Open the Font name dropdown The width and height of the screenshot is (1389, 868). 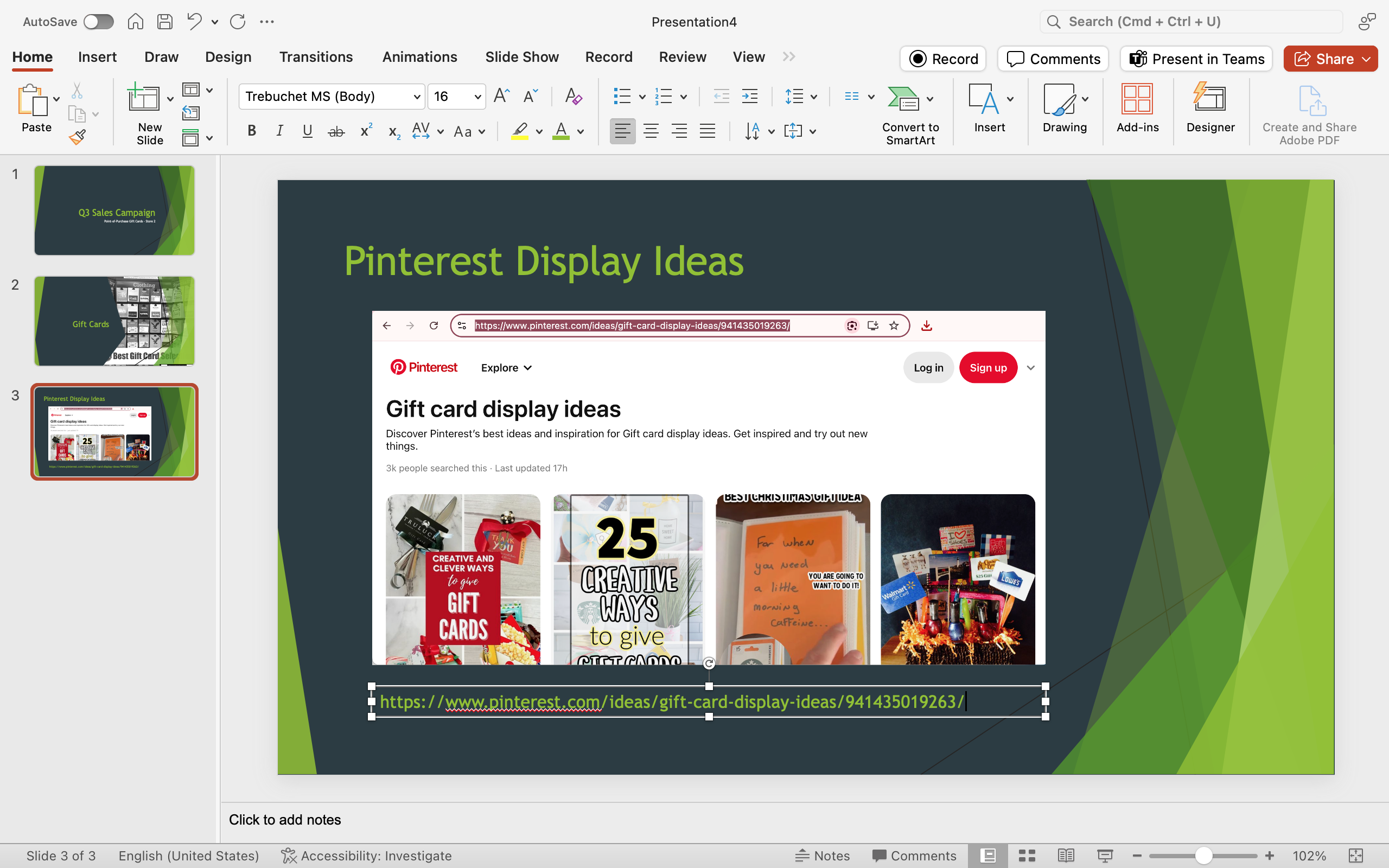[x=417, y=97]
